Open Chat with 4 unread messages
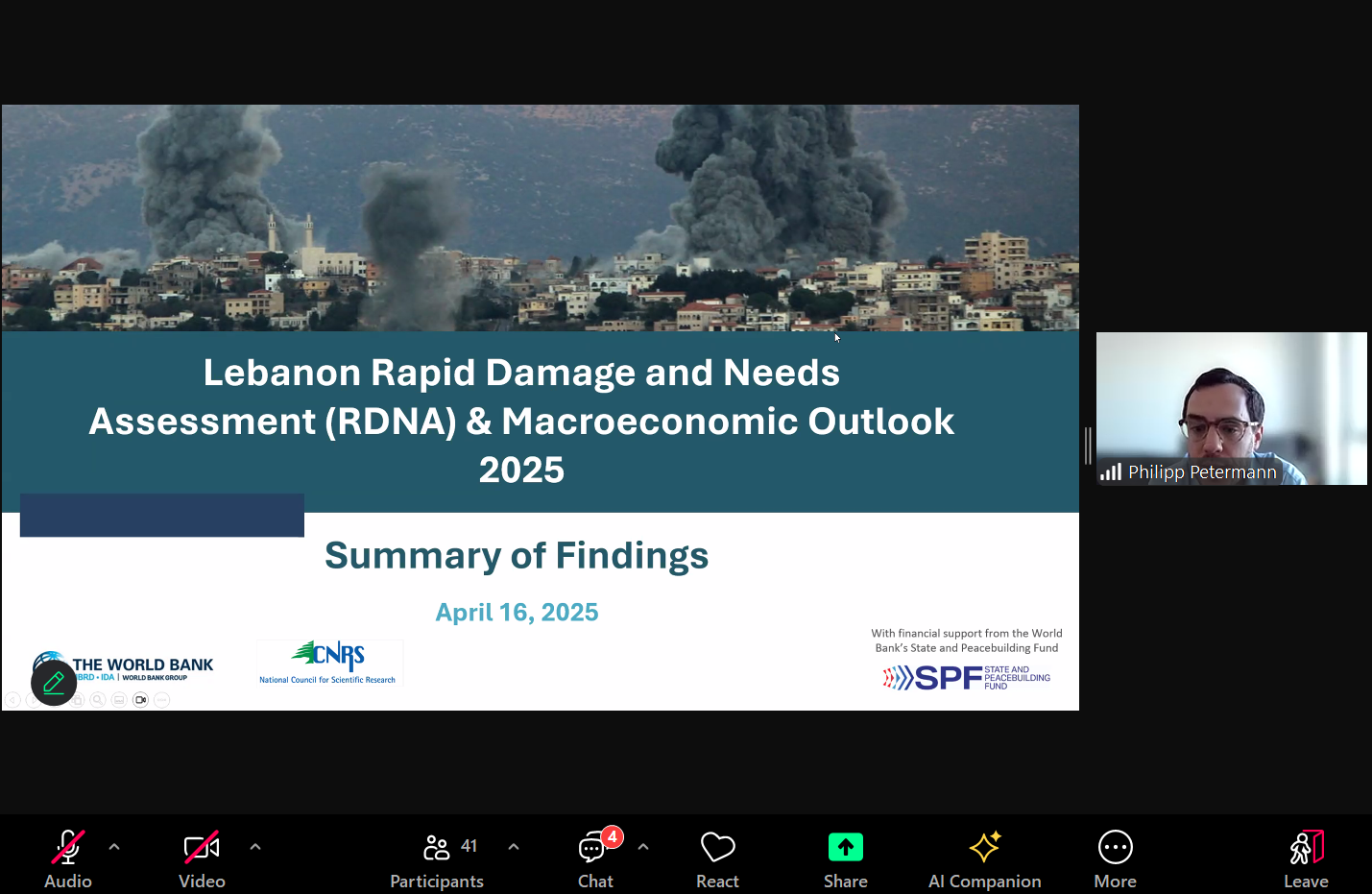This screenshot has width=1372, height=894. 594,847
